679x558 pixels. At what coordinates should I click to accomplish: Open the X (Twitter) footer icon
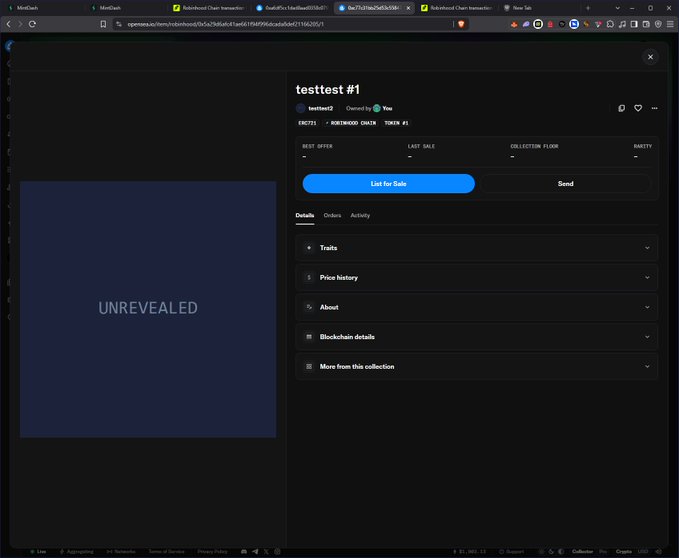pyautogui.click(x=266, y=552)
